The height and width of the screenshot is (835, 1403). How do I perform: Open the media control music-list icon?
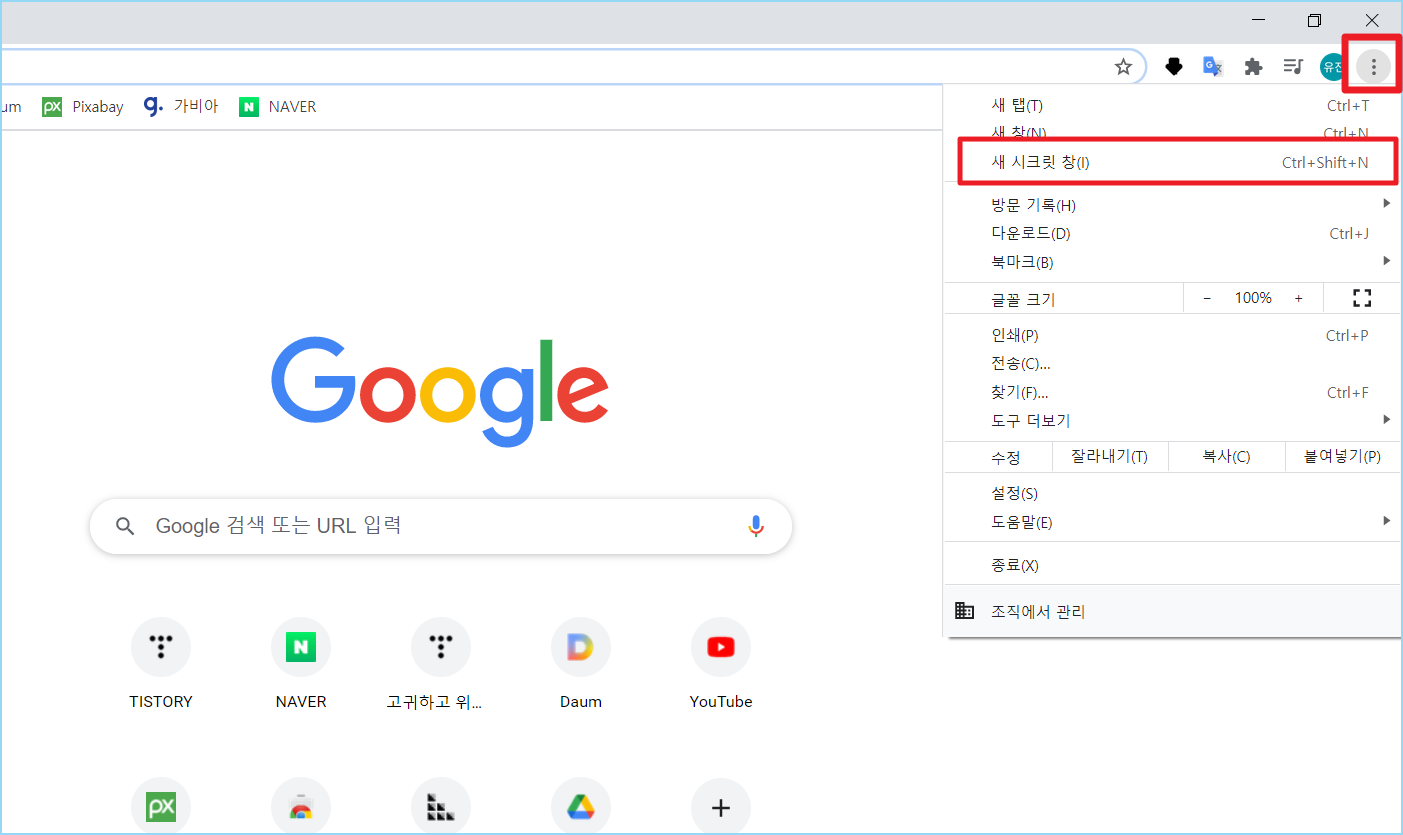(x=1293, y=67)
